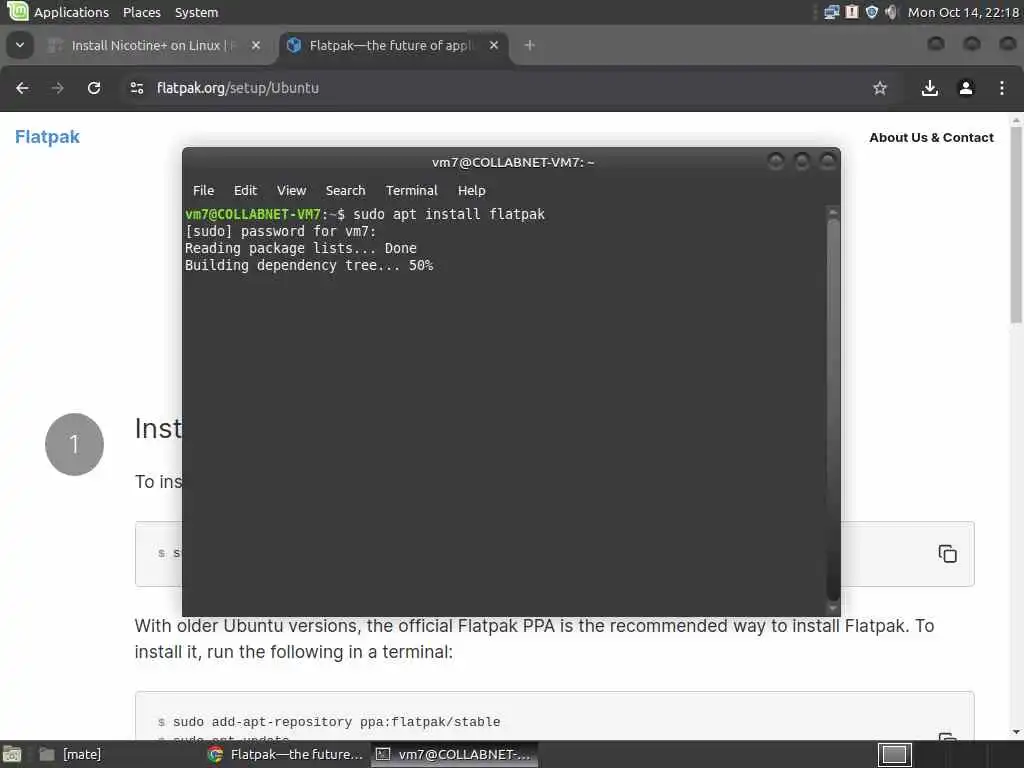Image resolution: width=1024 pixels, height=768 pixels.
Task: Minimize the Chrome browser window
Action: click(x=936, y=44)
